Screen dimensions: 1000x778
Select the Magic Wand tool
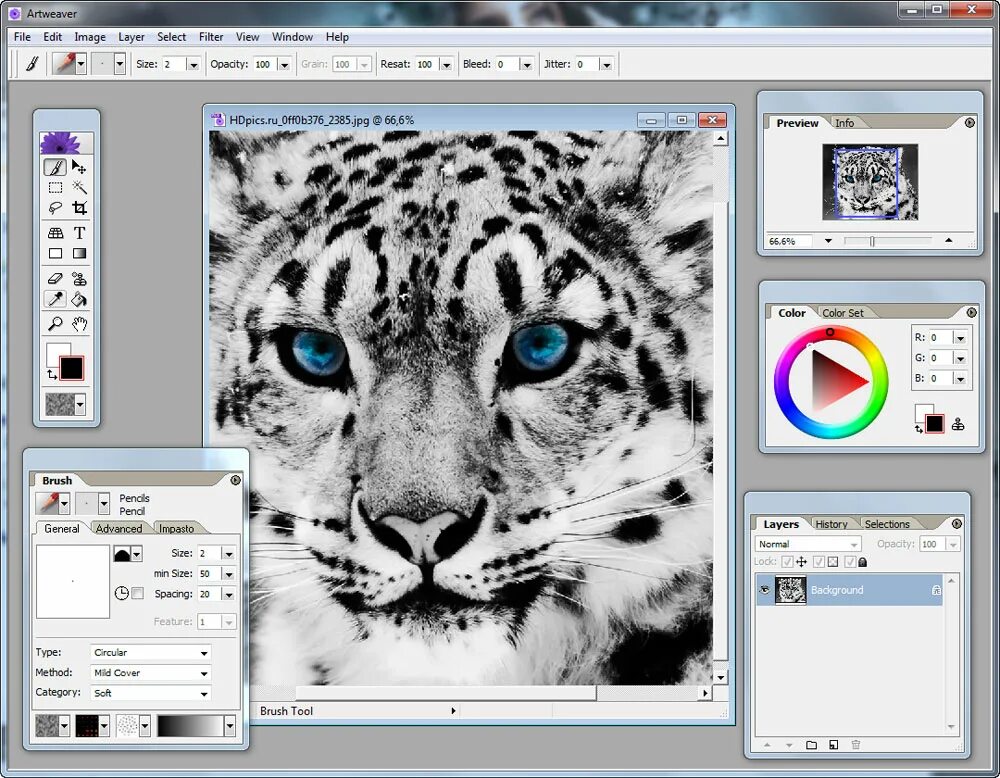pos(79,187)
